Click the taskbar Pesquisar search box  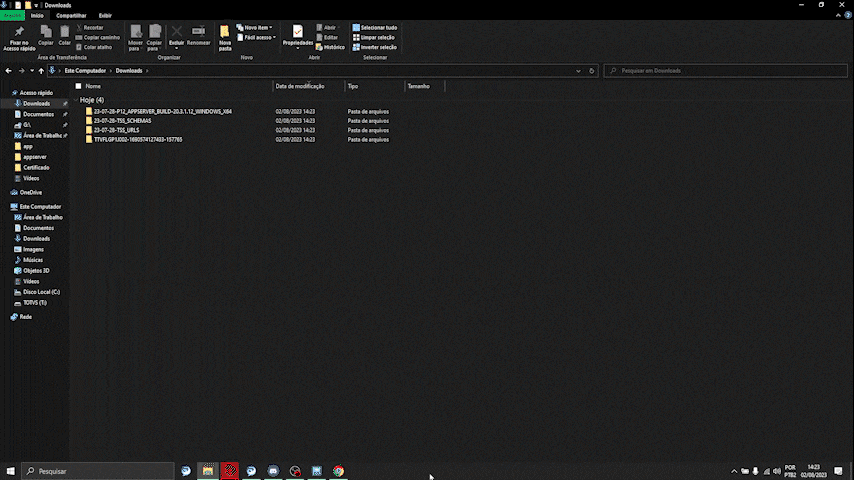[x=98, y=471]
